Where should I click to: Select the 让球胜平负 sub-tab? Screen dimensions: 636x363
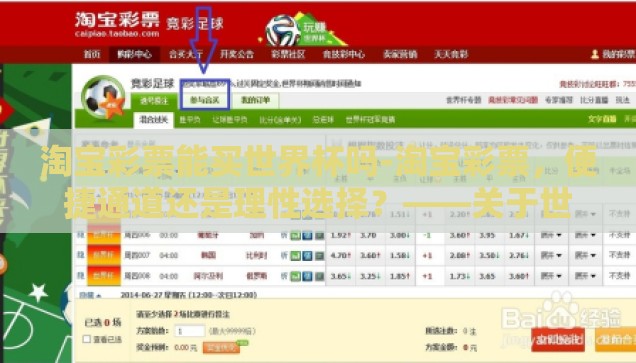(230, 120)
